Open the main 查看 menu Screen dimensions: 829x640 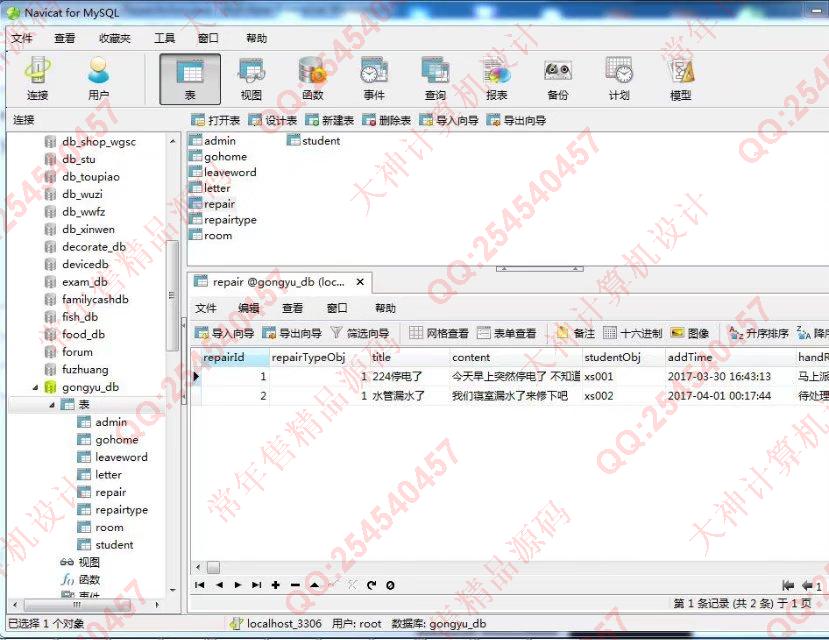[65, 38]
